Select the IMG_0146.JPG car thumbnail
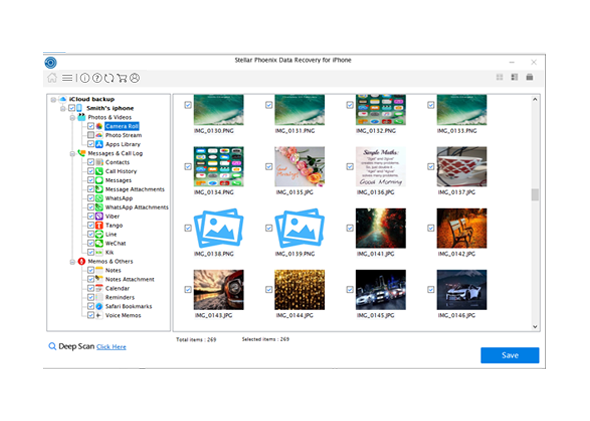Image resolution: width=590 pixels, height=421 pixels. [462, 289]
